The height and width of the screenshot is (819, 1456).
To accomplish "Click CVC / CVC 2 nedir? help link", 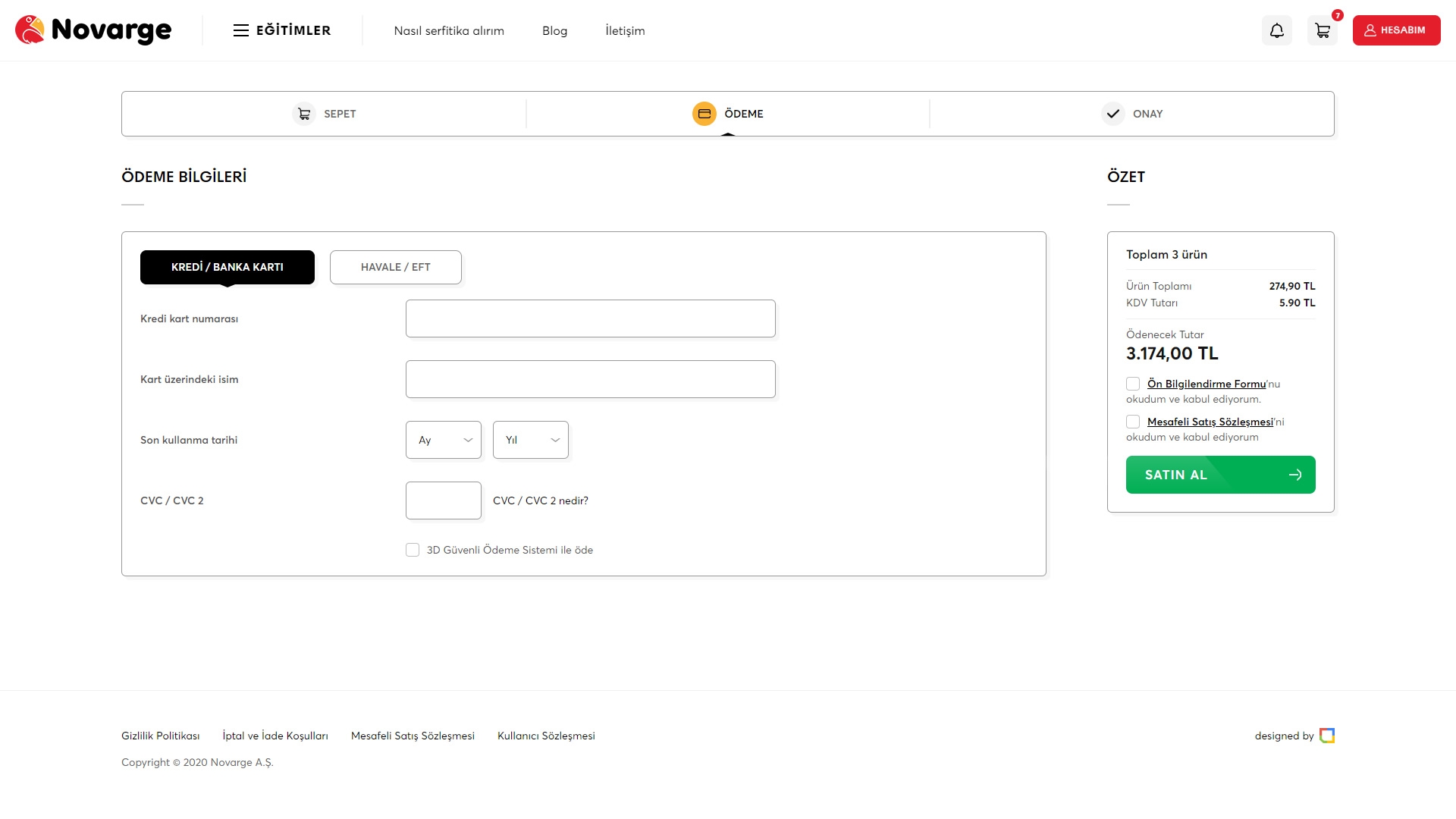I will (541, 500).
